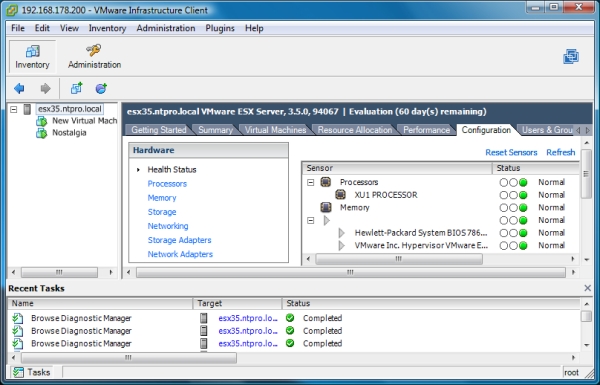Open the File menu
The width and height of the screenshot is (600, 385).
18,28
